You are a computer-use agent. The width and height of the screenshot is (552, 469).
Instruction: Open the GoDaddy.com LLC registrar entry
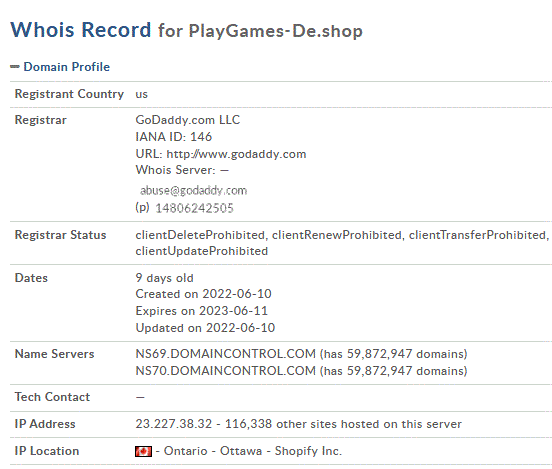[x=188, y=120]
